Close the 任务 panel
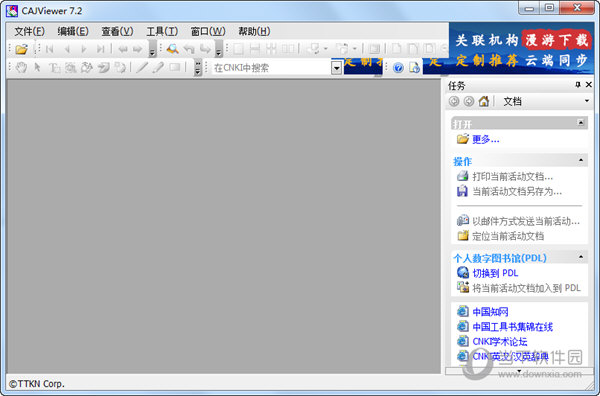 point(589,85)
